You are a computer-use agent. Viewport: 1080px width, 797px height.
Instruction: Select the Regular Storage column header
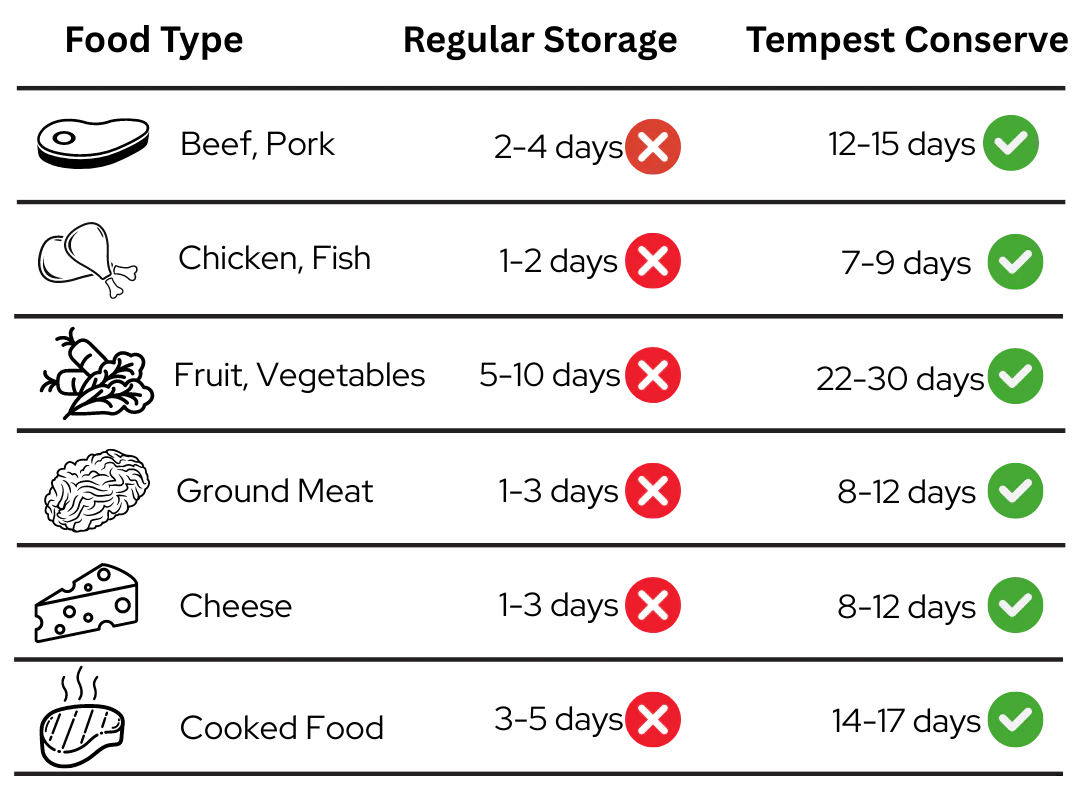coord(540,41)
